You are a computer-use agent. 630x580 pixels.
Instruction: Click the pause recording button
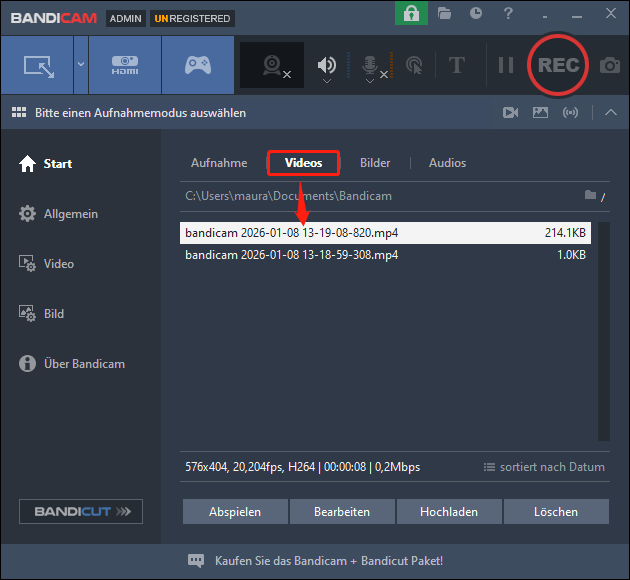pyautogui.click(x=506, y=65)
